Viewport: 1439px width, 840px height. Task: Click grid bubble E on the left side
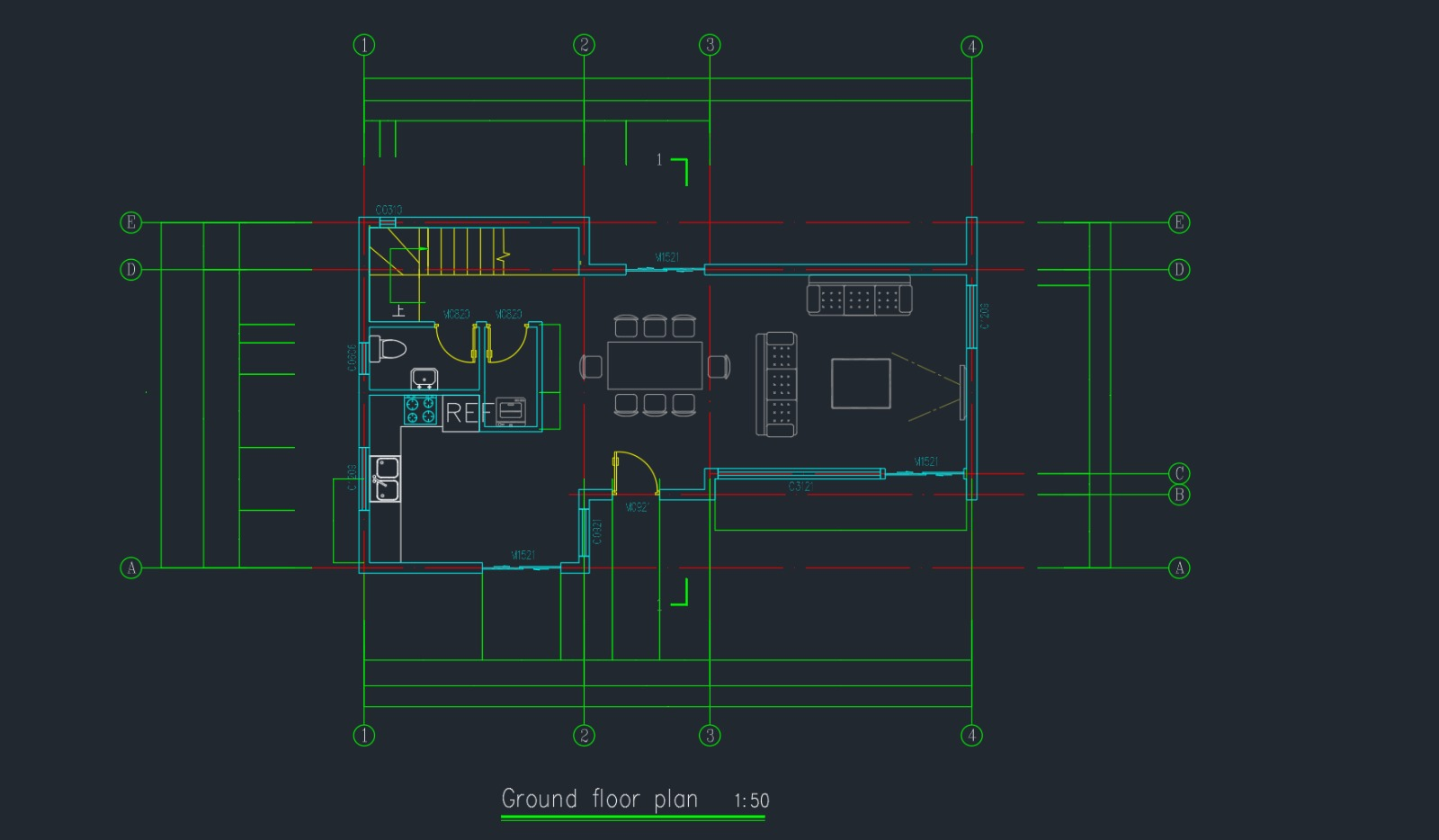point(131,222)
